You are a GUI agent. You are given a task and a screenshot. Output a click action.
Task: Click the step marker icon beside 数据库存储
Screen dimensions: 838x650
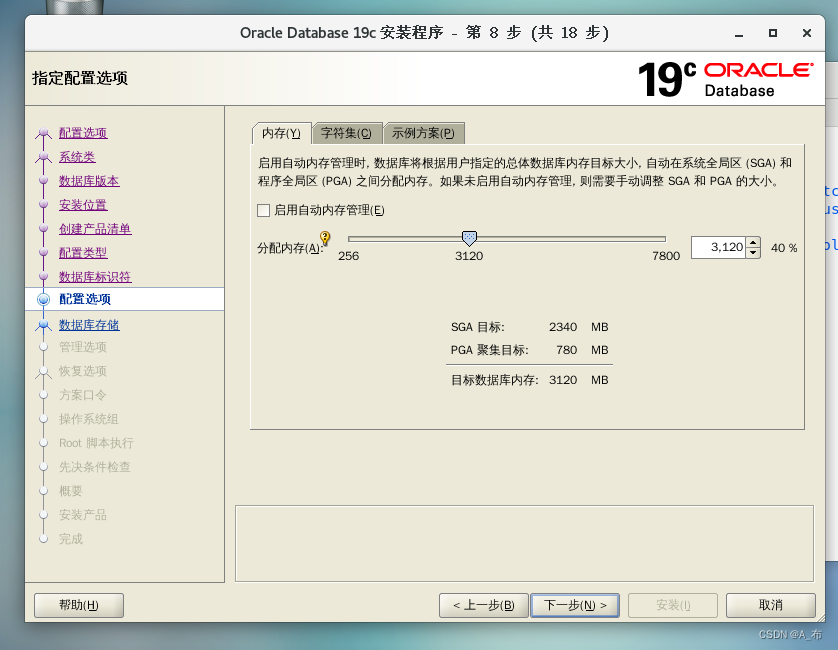(43, 324)
